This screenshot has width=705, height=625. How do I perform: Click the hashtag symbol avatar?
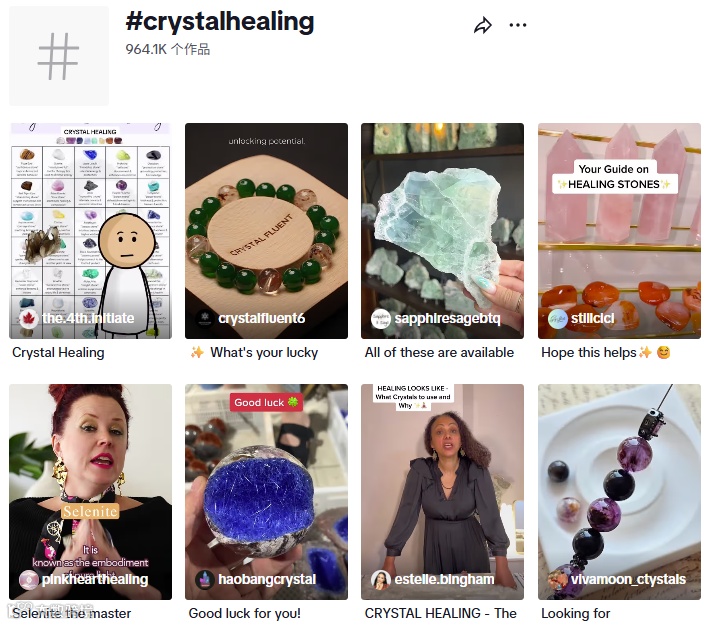pos(58,56)
